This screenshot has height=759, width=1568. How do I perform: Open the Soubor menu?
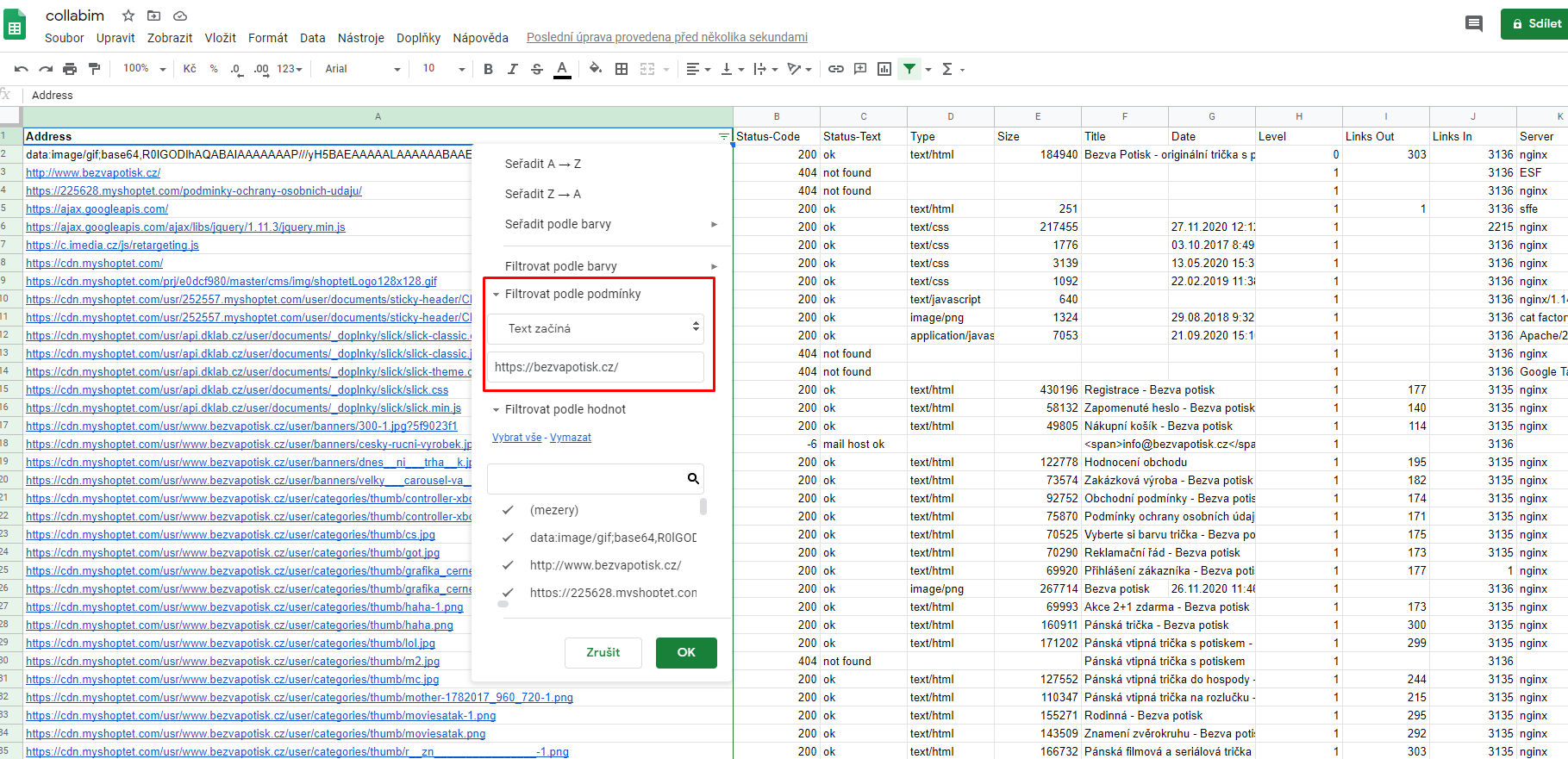(65, 38)
